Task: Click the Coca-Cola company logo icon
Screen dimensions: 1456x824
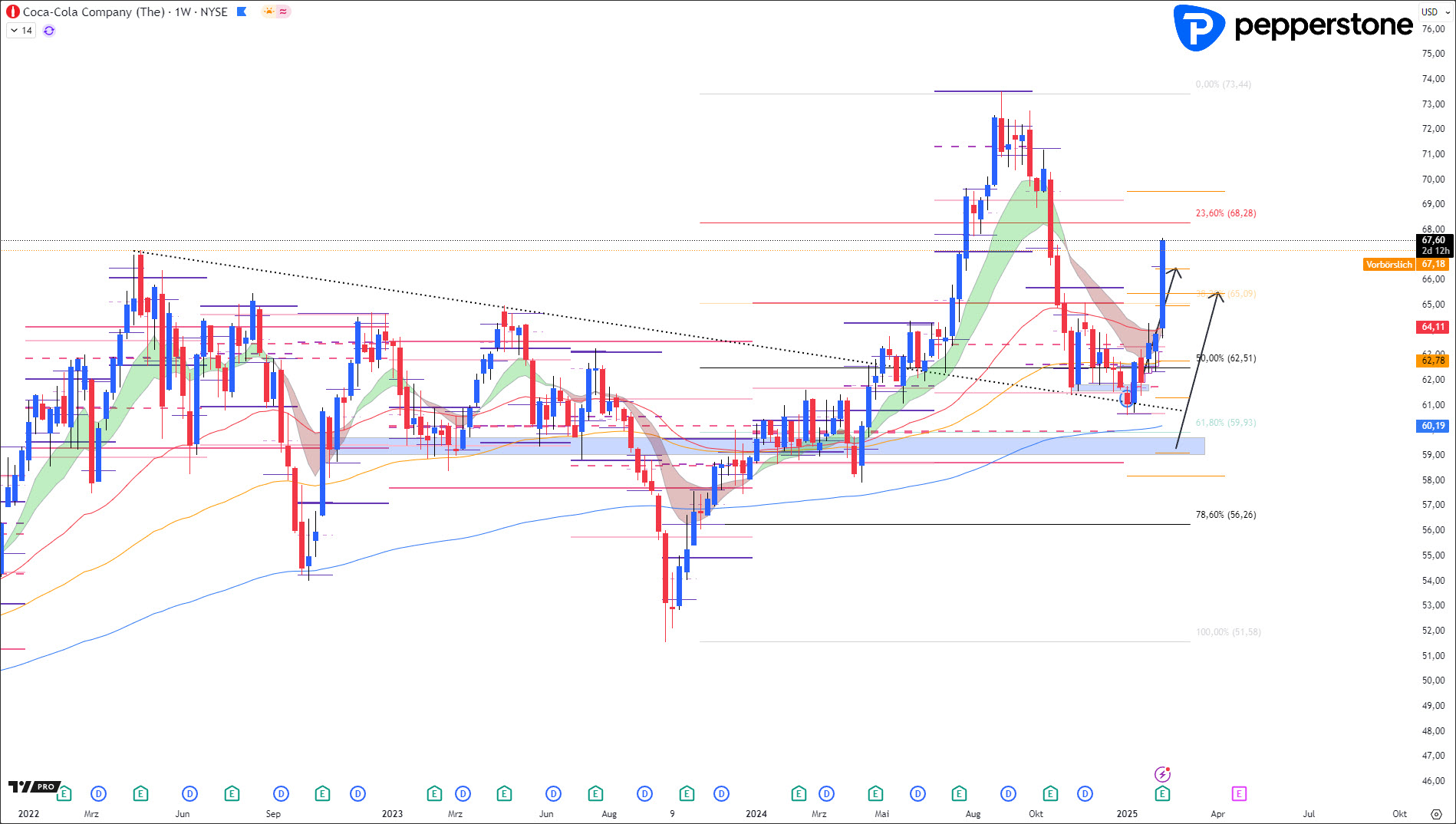Action: 13,12
